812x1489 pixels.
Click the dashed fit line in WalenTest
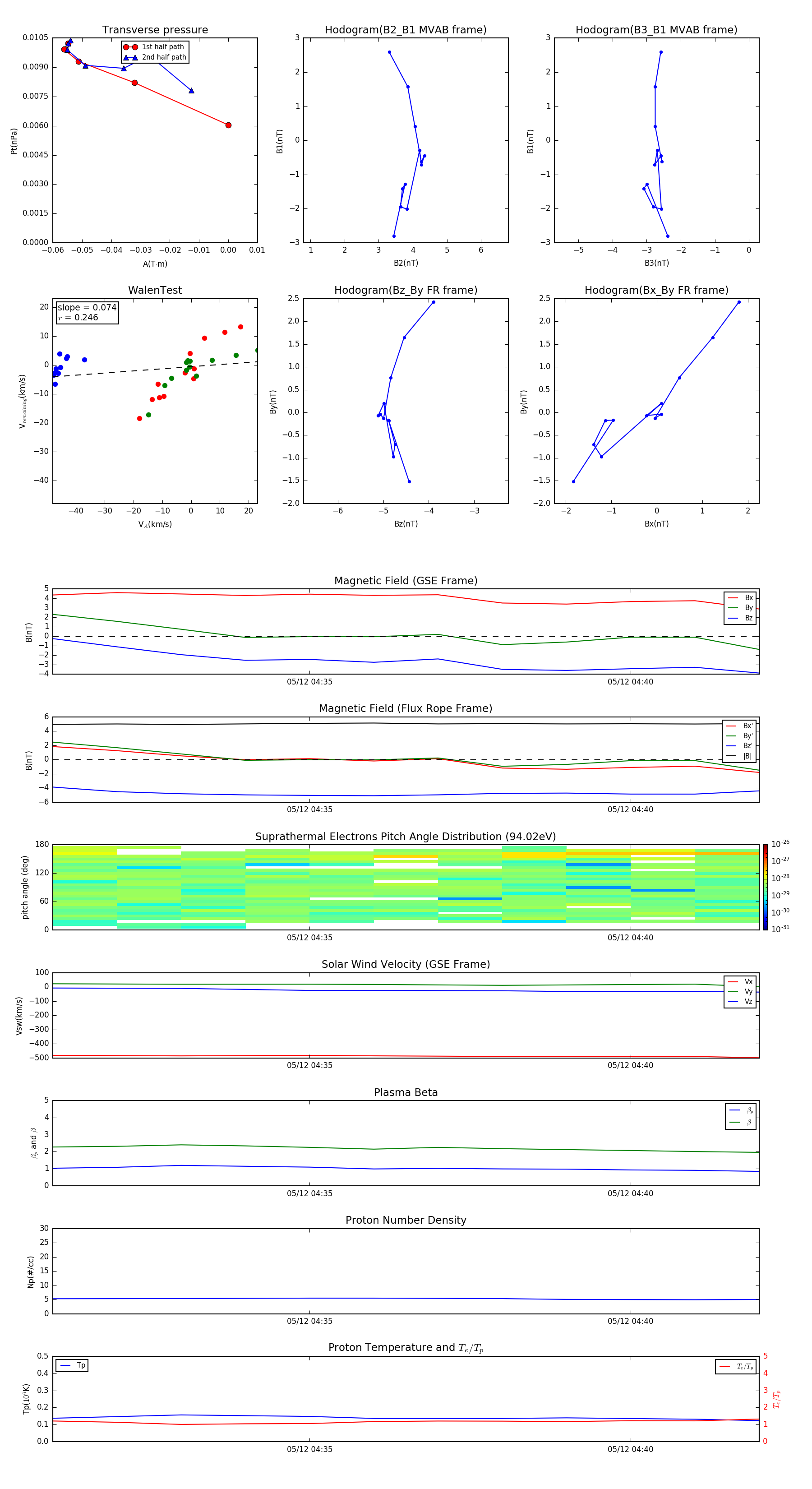[x=155, y=370]
